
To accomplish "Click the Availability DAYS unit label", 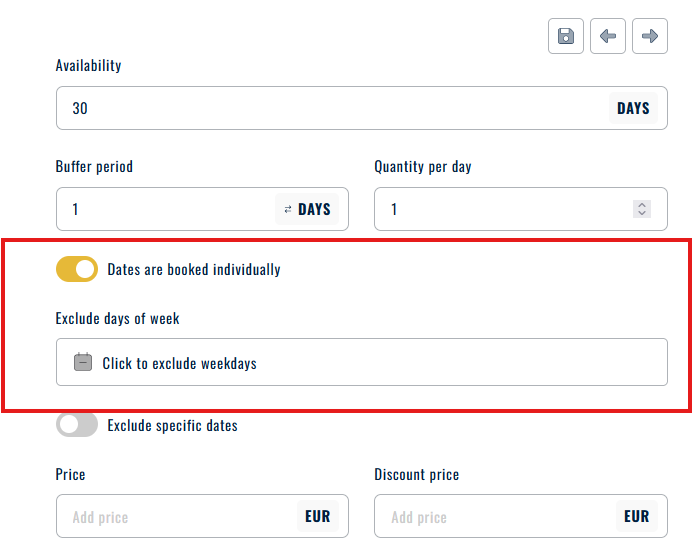I will pos(633,108).
